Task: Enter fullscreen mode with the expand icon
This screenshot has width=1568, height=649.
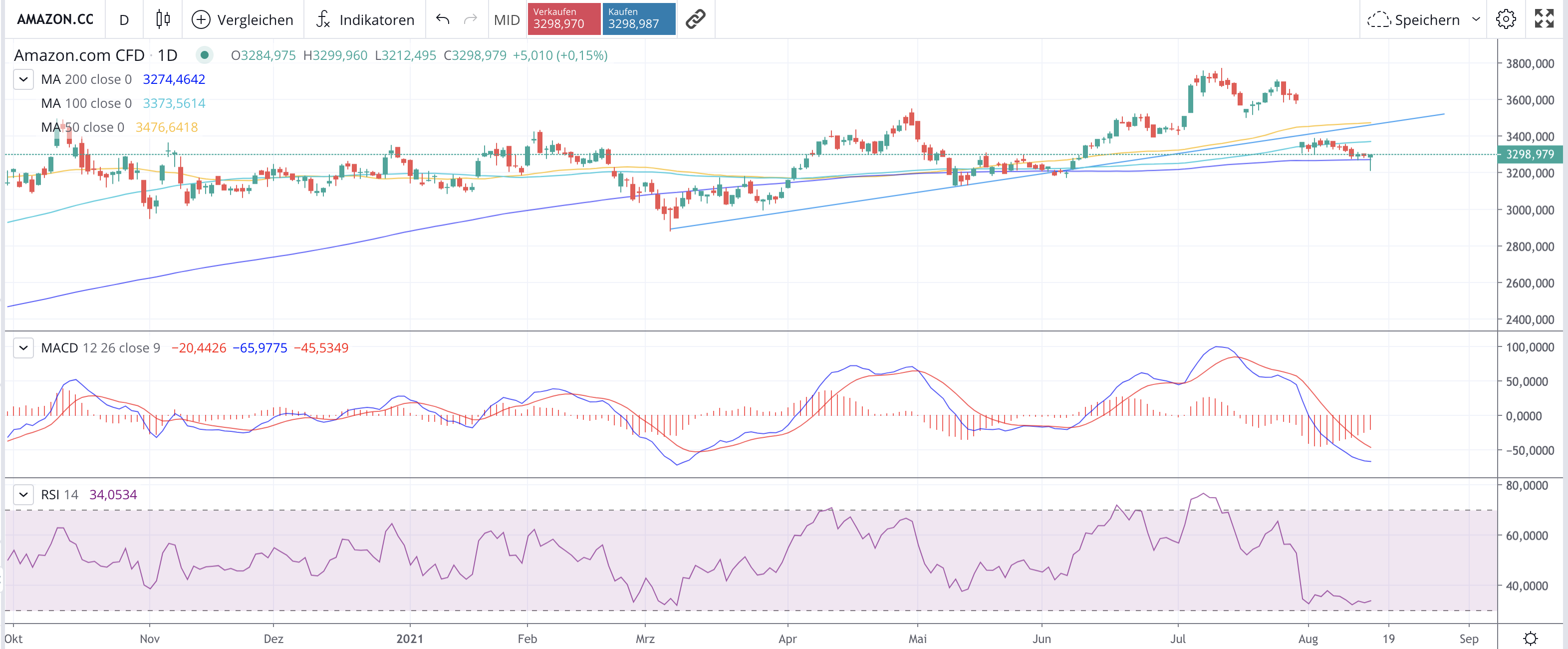Action: [1544, 19]
